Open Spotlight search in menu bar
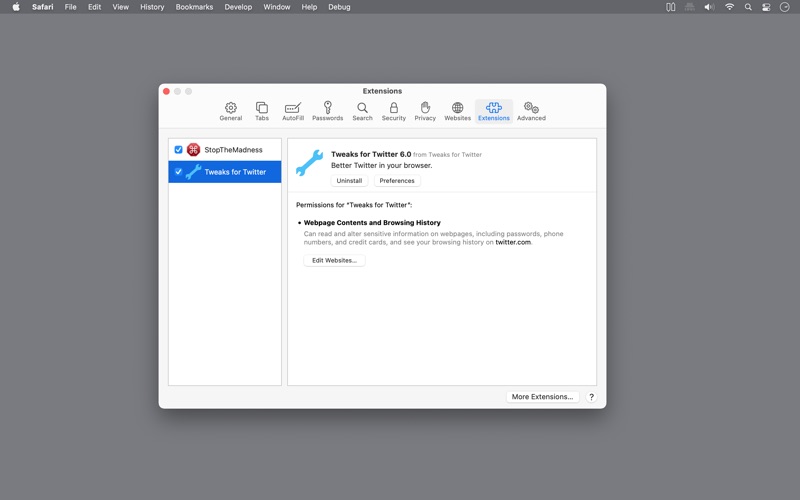Screen dimensions: 800x500 pyautogui.click(x=748, y=7)
